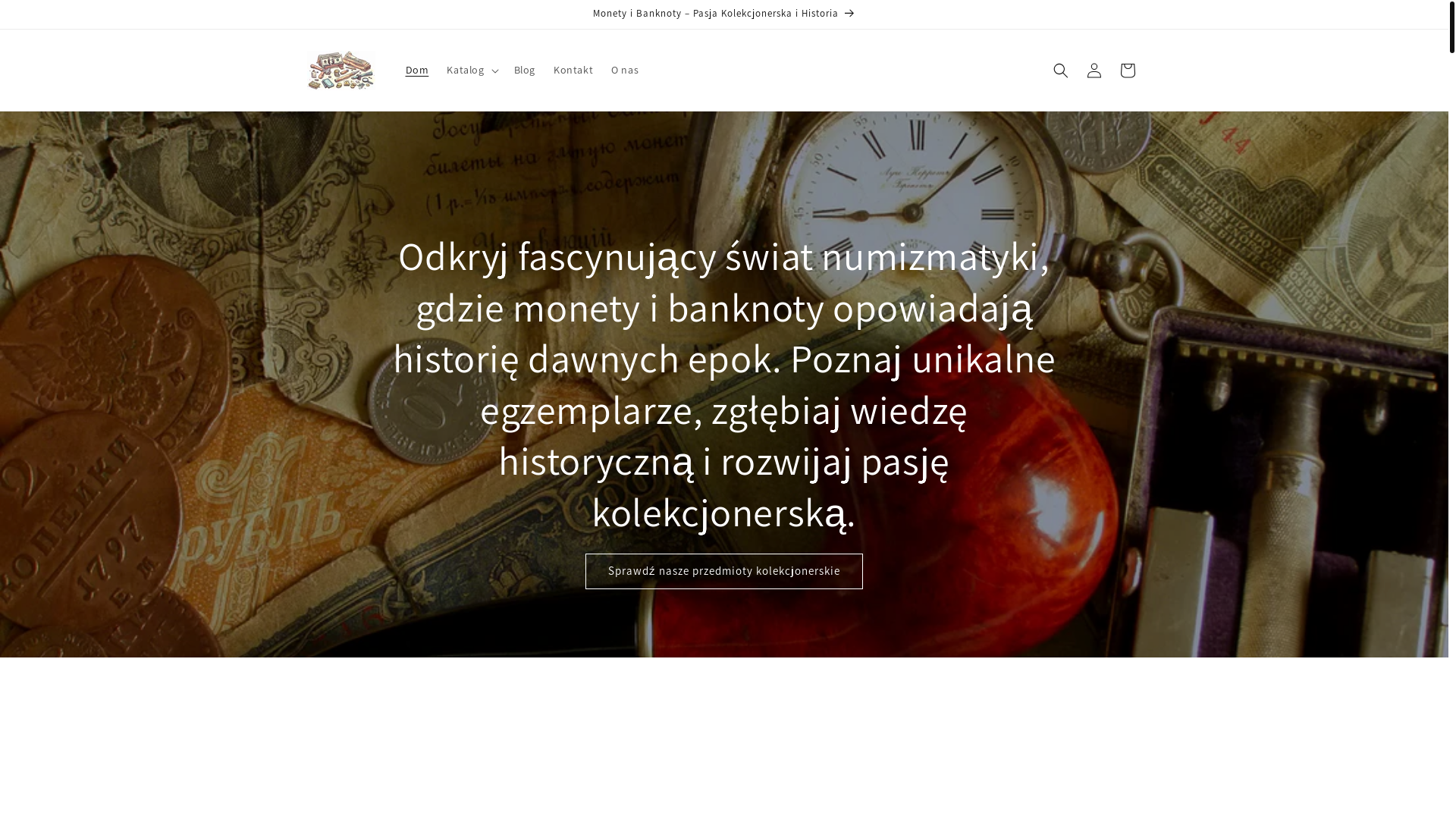Open the Blog menu item

pos(524,71)
